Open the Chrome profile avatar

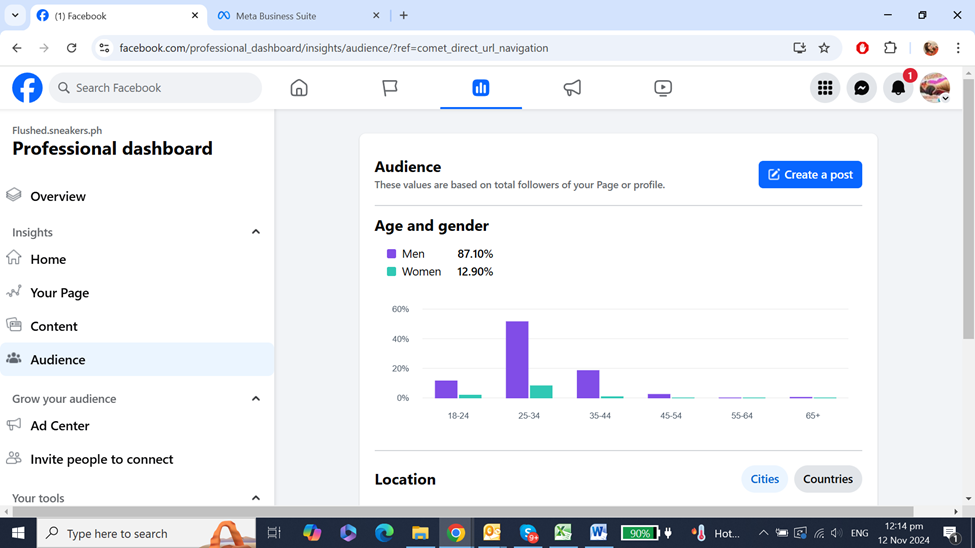click(x=931, y=48)
